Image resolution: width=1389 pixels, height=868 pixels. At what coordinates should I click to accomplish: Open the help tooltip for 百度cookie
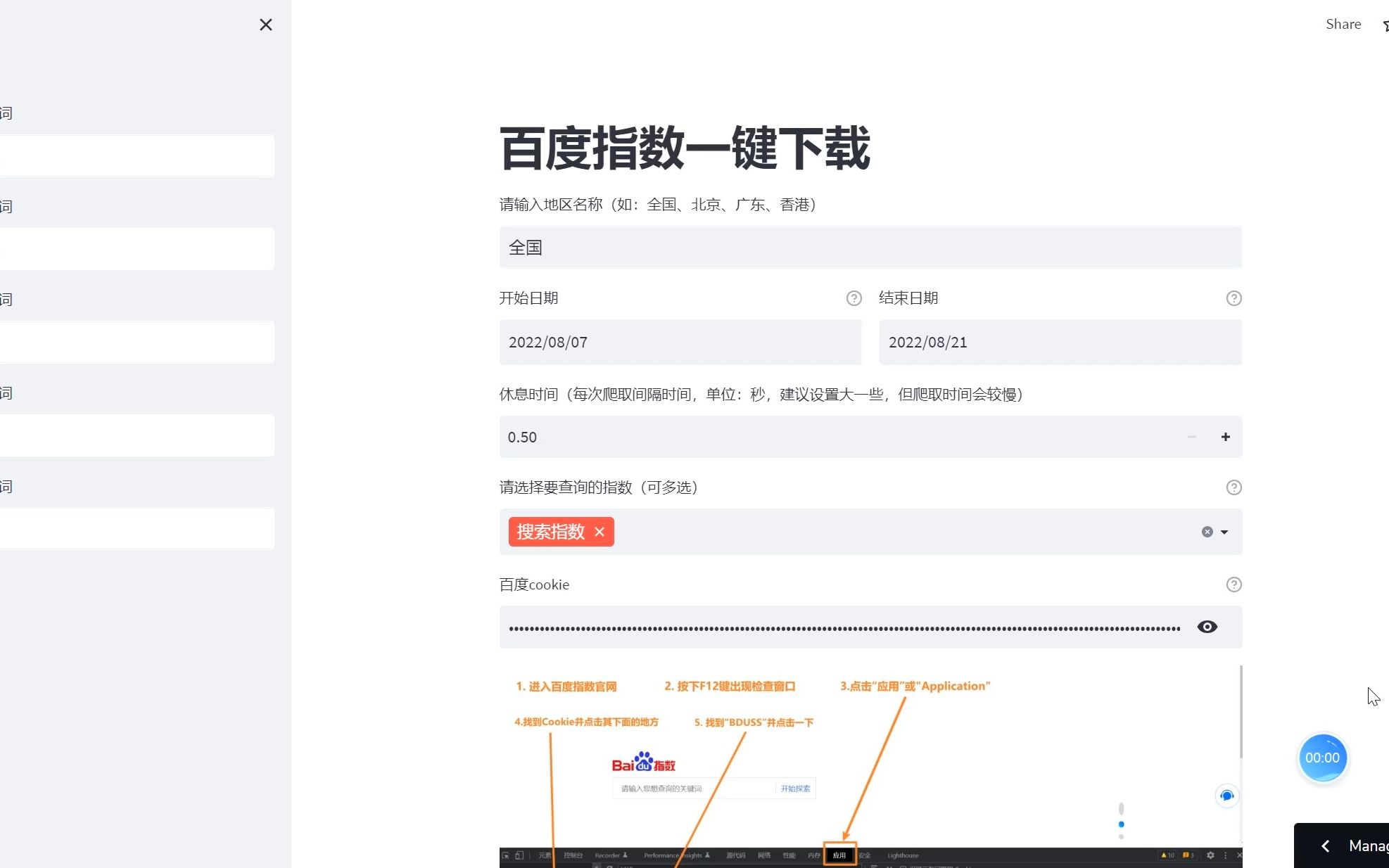[x=1233, y=585]
